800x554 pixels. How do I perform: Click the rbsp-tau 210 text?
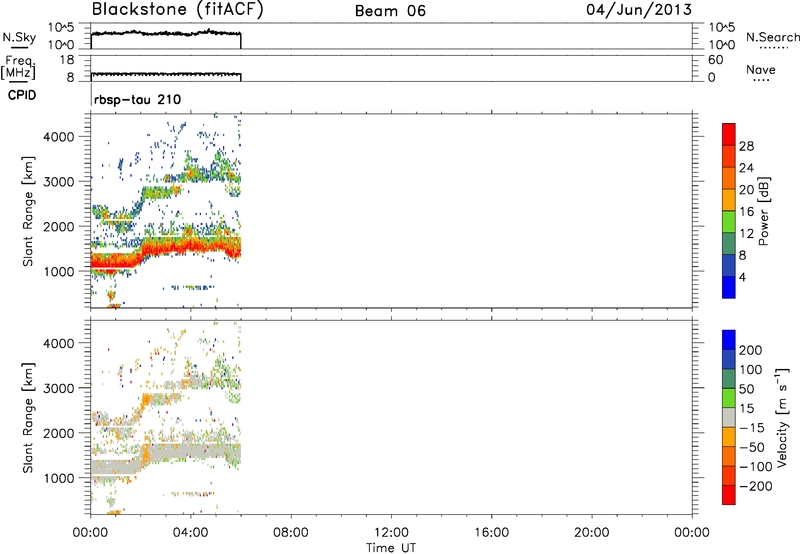pos(137,99)
